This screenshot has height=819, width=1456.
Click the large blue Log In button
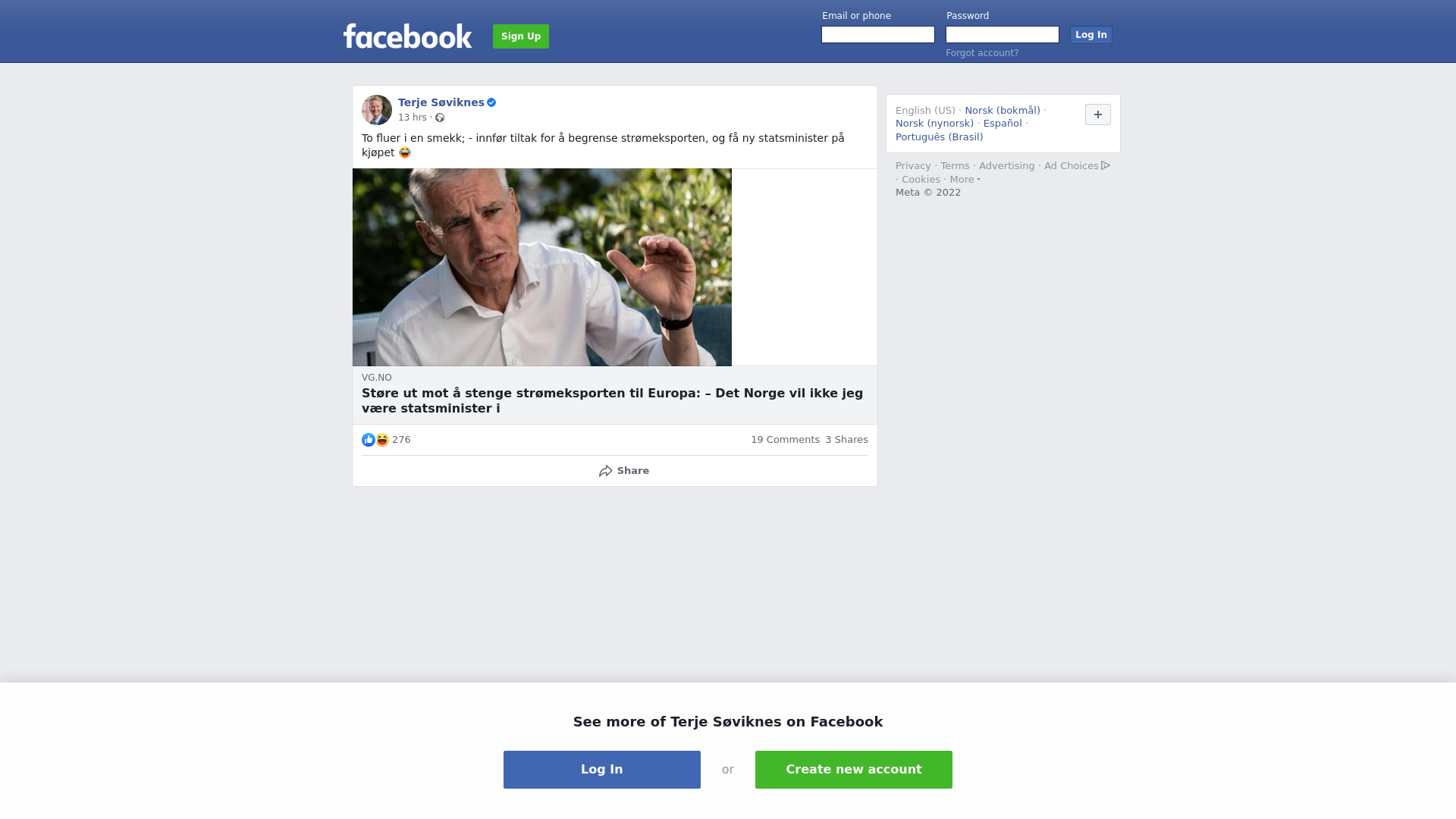[602, 770]
